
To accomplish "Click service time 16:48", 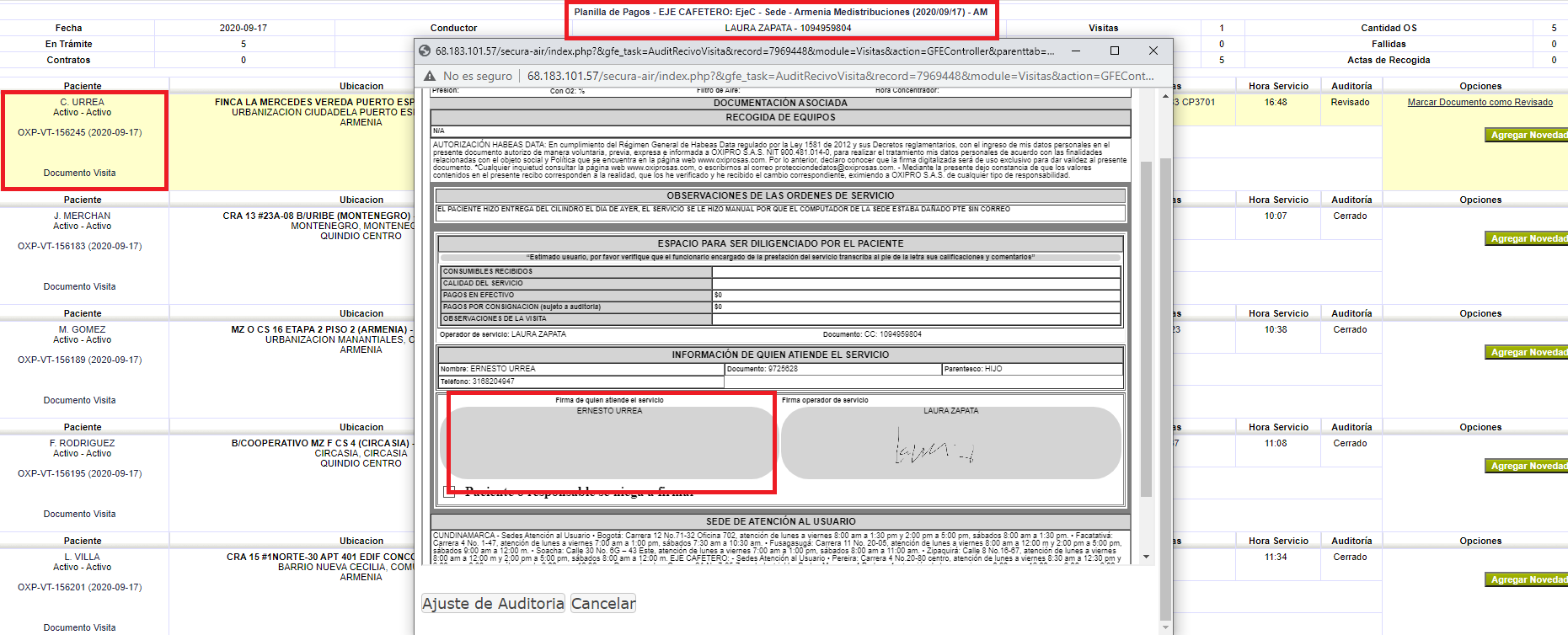I will coord(1276,102).
